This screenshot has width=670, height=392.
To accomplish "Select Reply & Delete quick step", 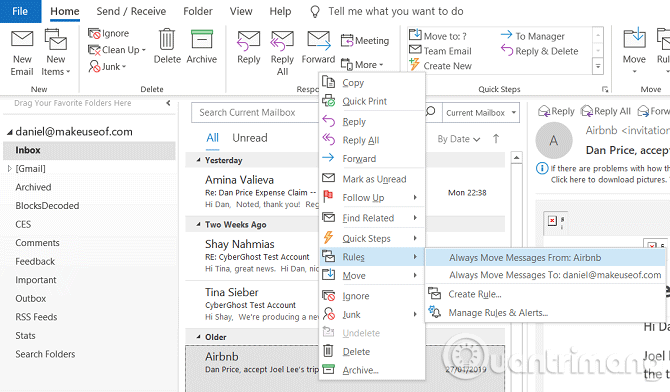I will [x=539, y=51].
